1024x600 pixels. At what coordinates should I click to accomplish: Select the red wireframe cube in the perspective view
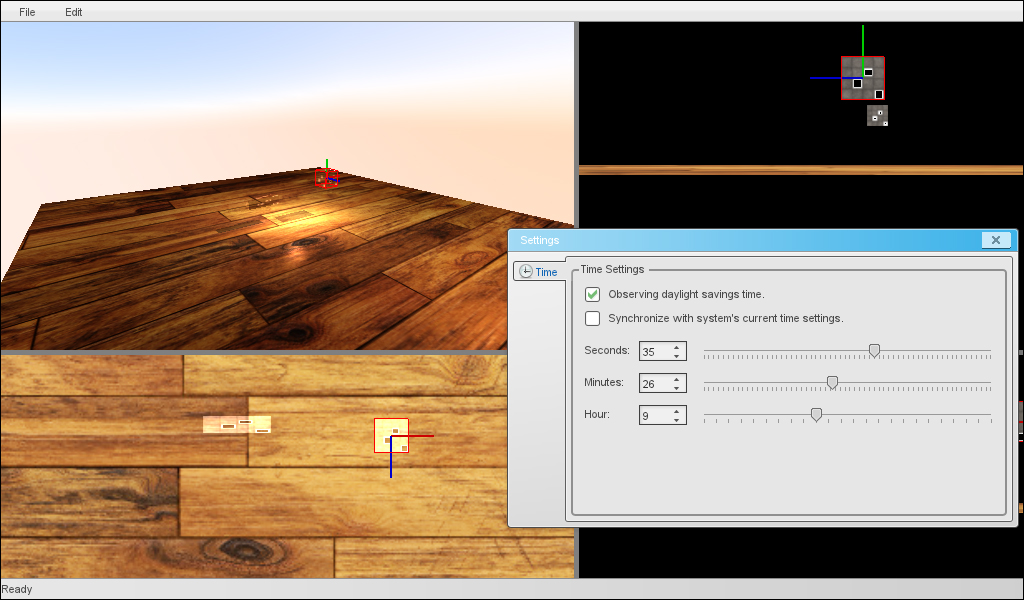click(x=325, y=179)
